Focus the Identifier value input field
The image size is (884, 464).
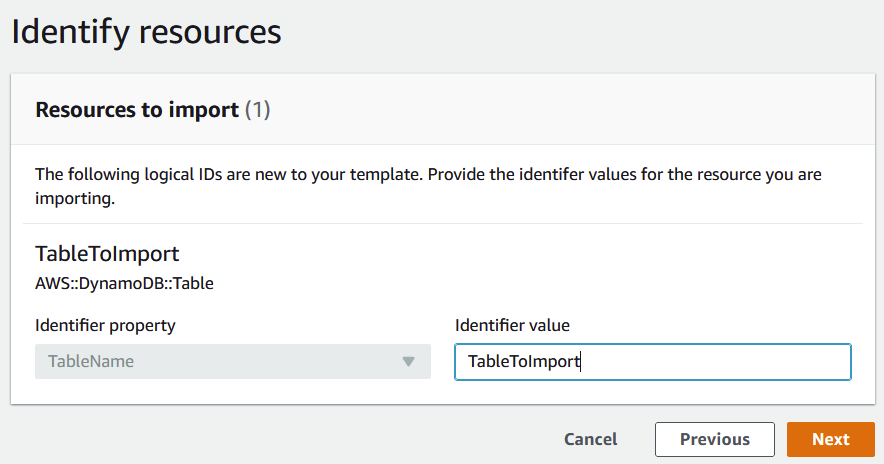click(x=652, y=361)
